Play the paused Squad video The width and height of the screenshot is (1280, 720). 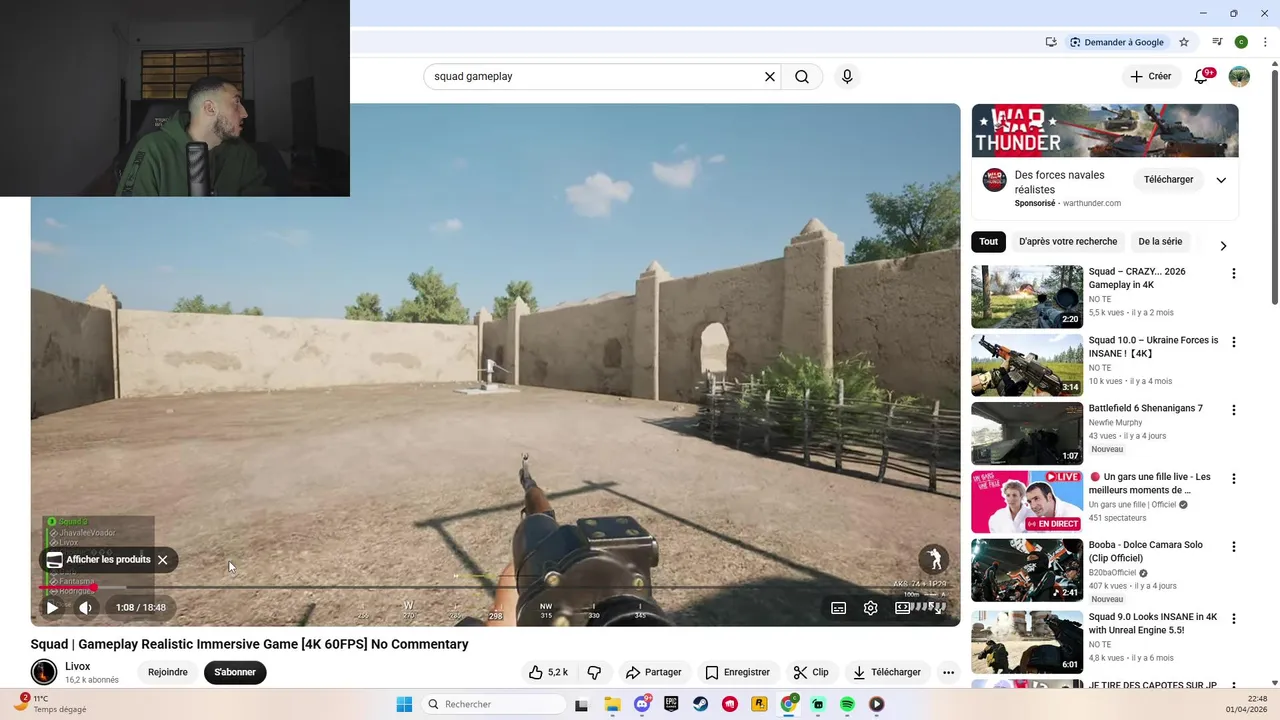pyautogui.click(x=52, y=607)
